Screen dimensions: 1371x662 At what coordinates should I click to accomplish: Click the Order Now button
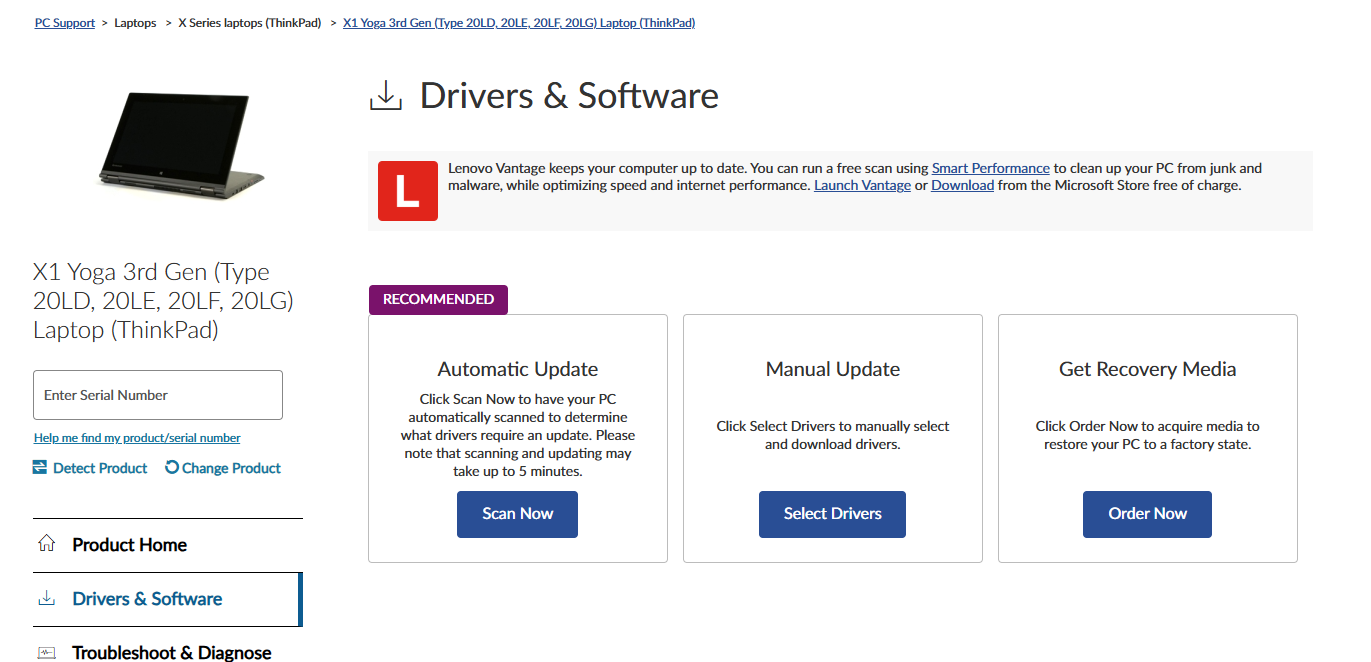pyautogui.click(x=1147, y=514)
